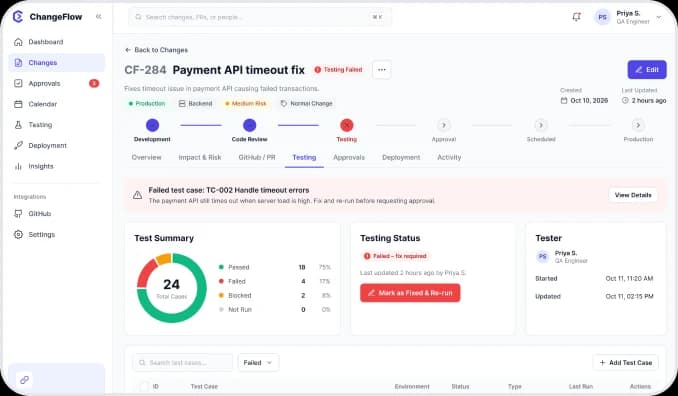This screenshot has height=396, width=678.
Task: Open Testing in the sidebar
Action: click(56, 125)
